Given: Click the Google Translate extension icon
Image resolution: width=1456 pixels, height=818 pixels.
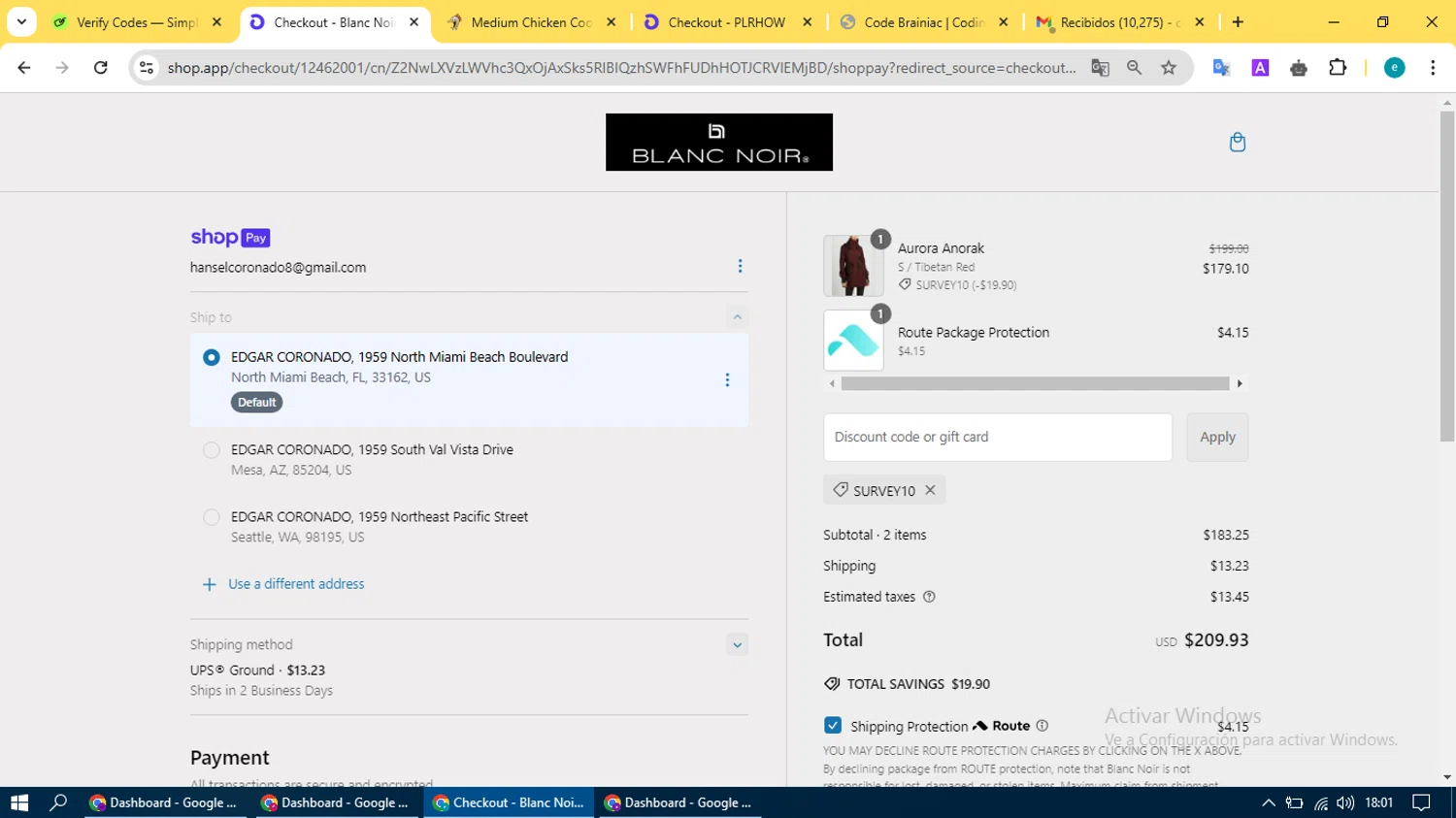Looking at the screenshot, I should 1221,68.
